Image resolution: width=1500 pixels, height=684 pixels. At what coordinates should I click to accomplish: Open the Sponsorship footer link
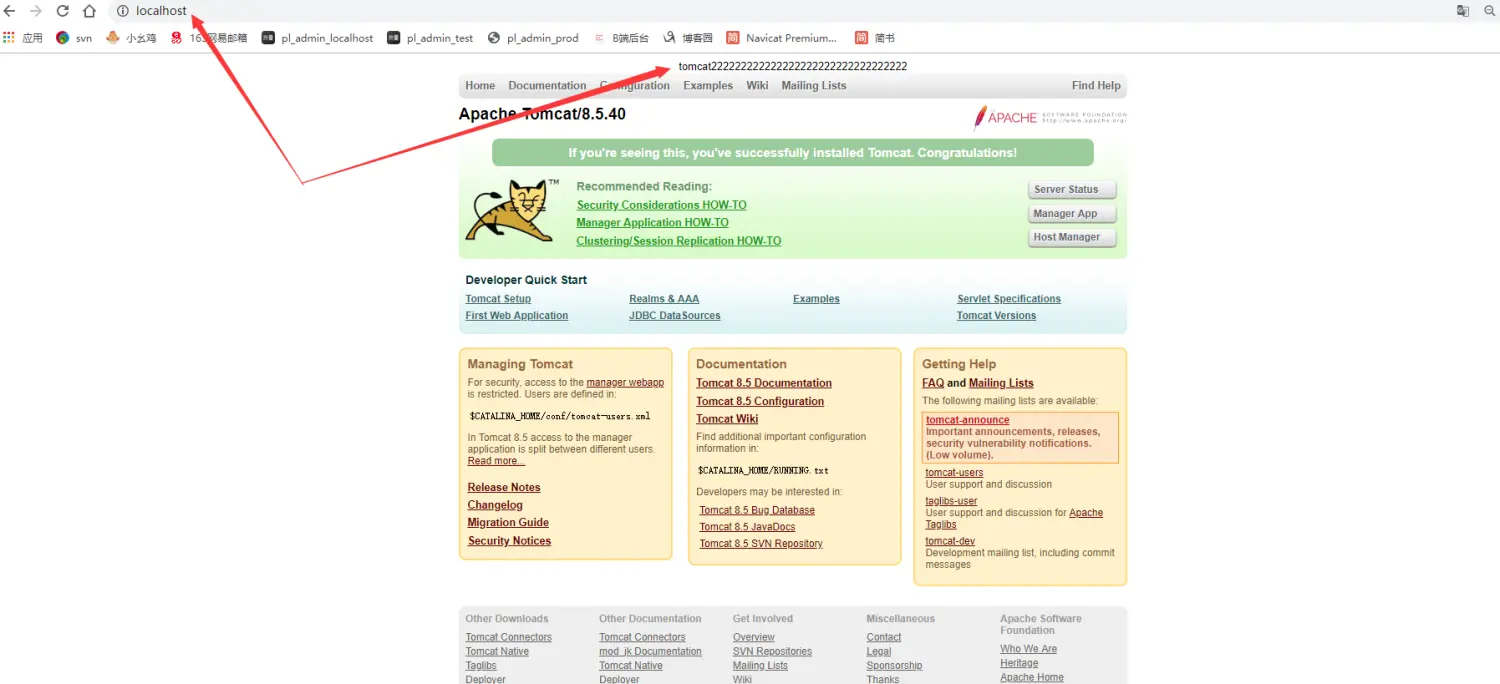(894, 666)
